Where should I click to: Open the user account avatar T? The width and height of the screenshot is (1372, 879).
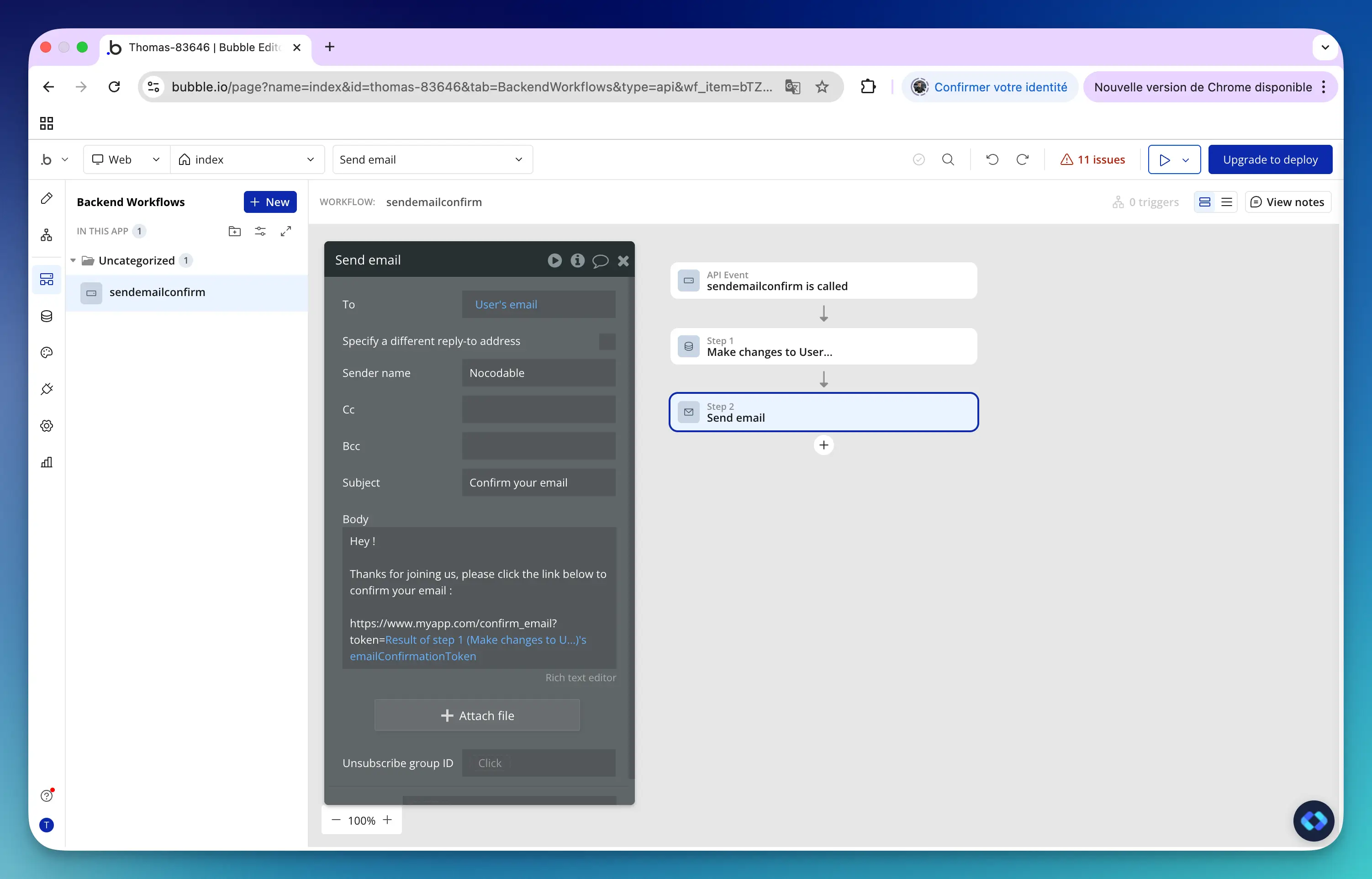coord(47,825)
